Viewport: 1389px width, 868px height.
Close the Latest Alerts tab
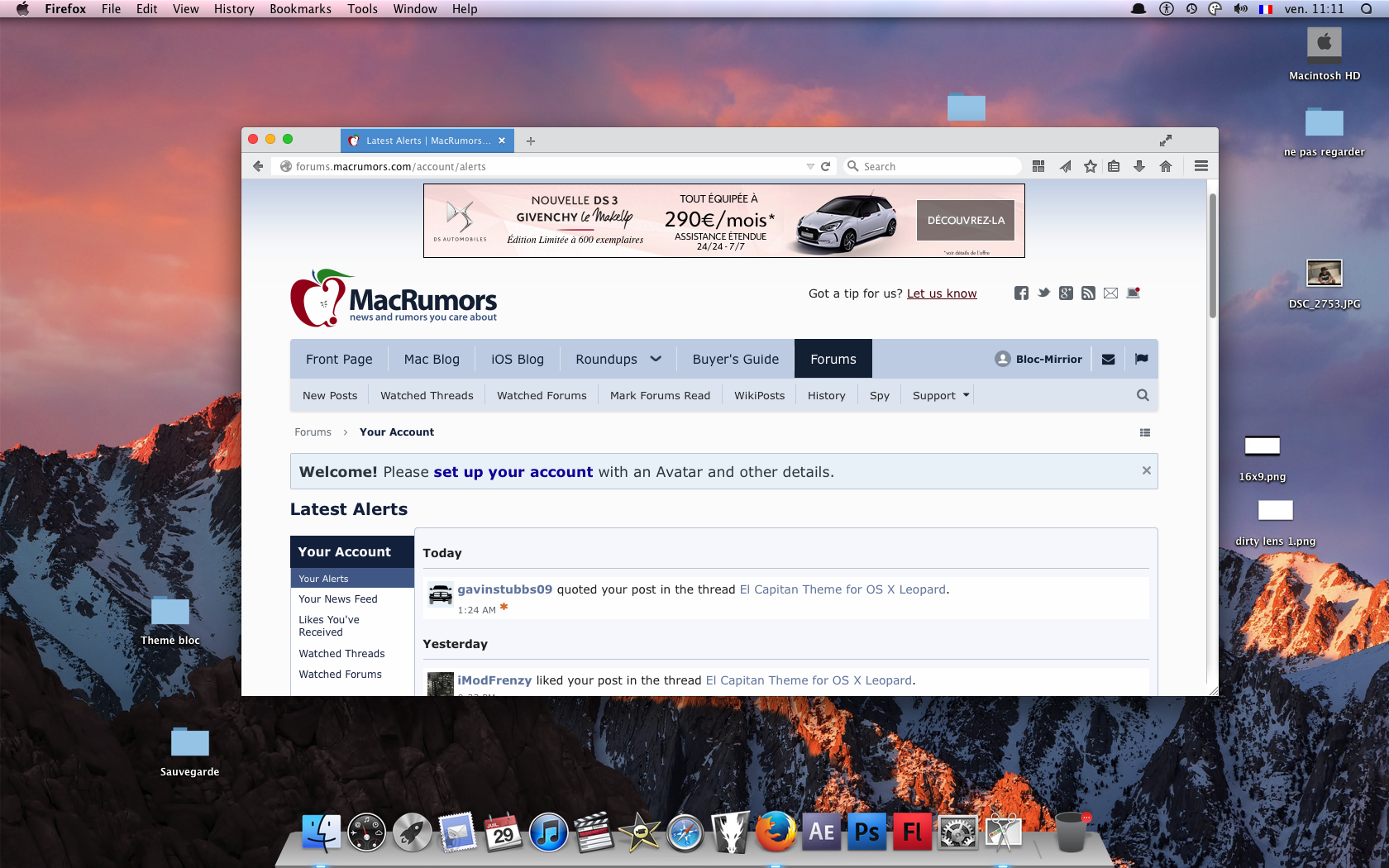[502, 141]
